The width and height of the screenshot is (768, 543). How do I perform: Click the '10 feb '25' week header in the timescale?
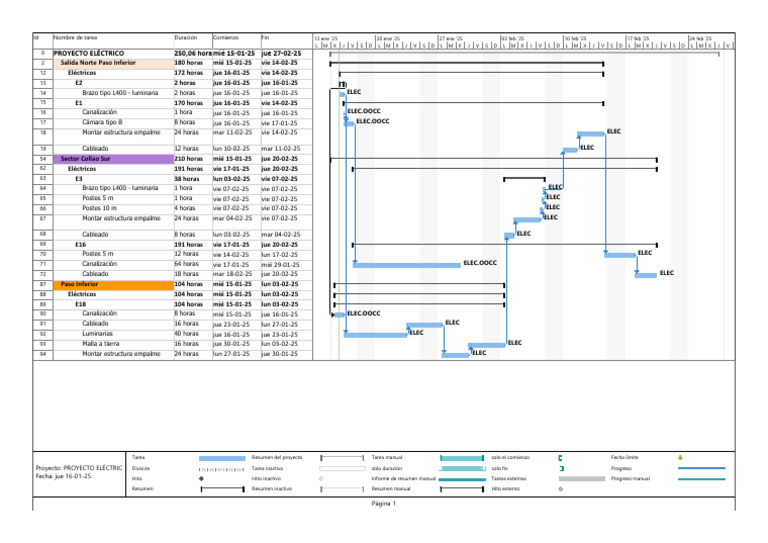coord(576,38)
